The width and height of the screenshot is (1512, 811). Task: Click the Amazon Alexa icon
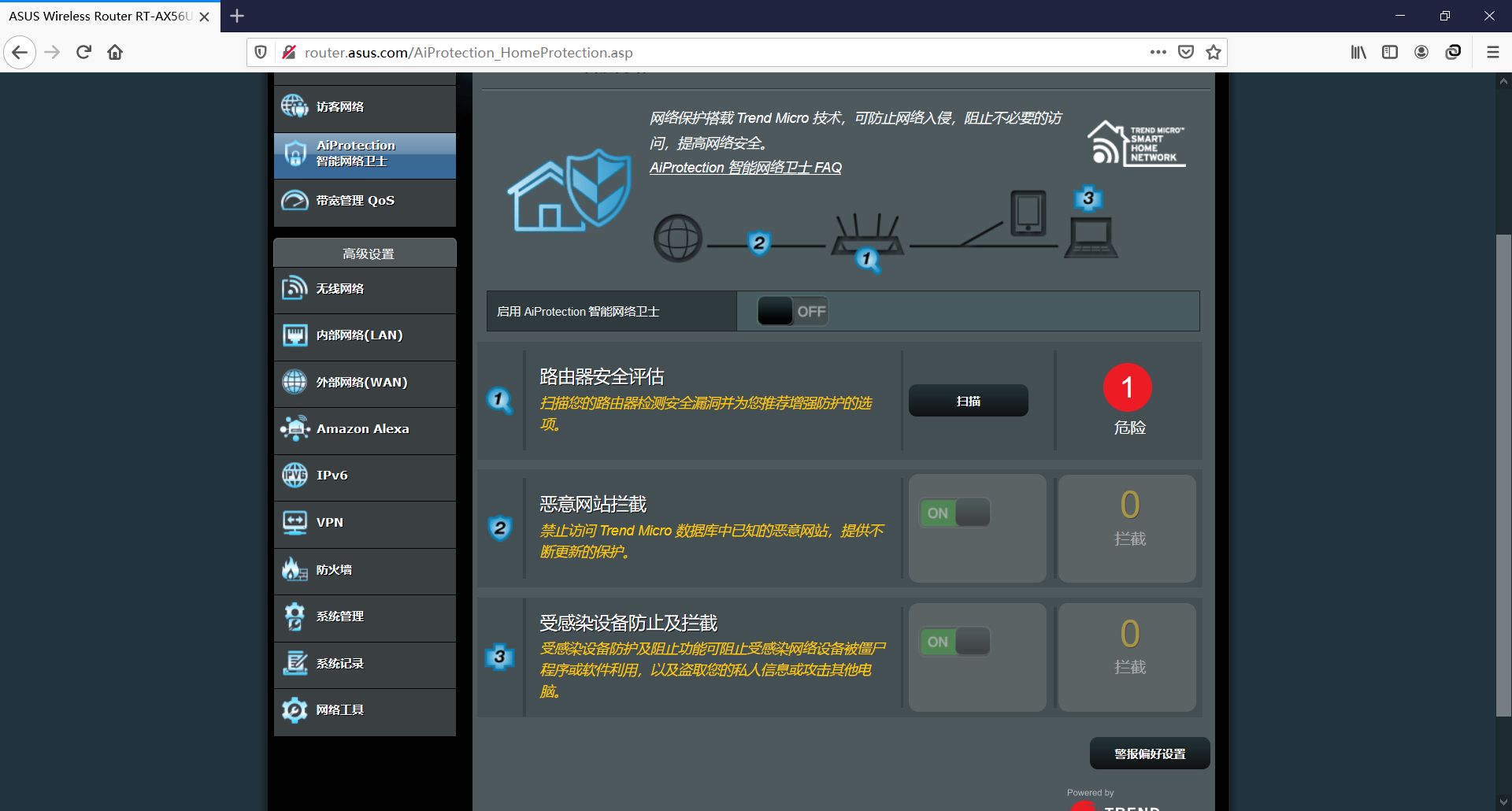click(295, 428)
